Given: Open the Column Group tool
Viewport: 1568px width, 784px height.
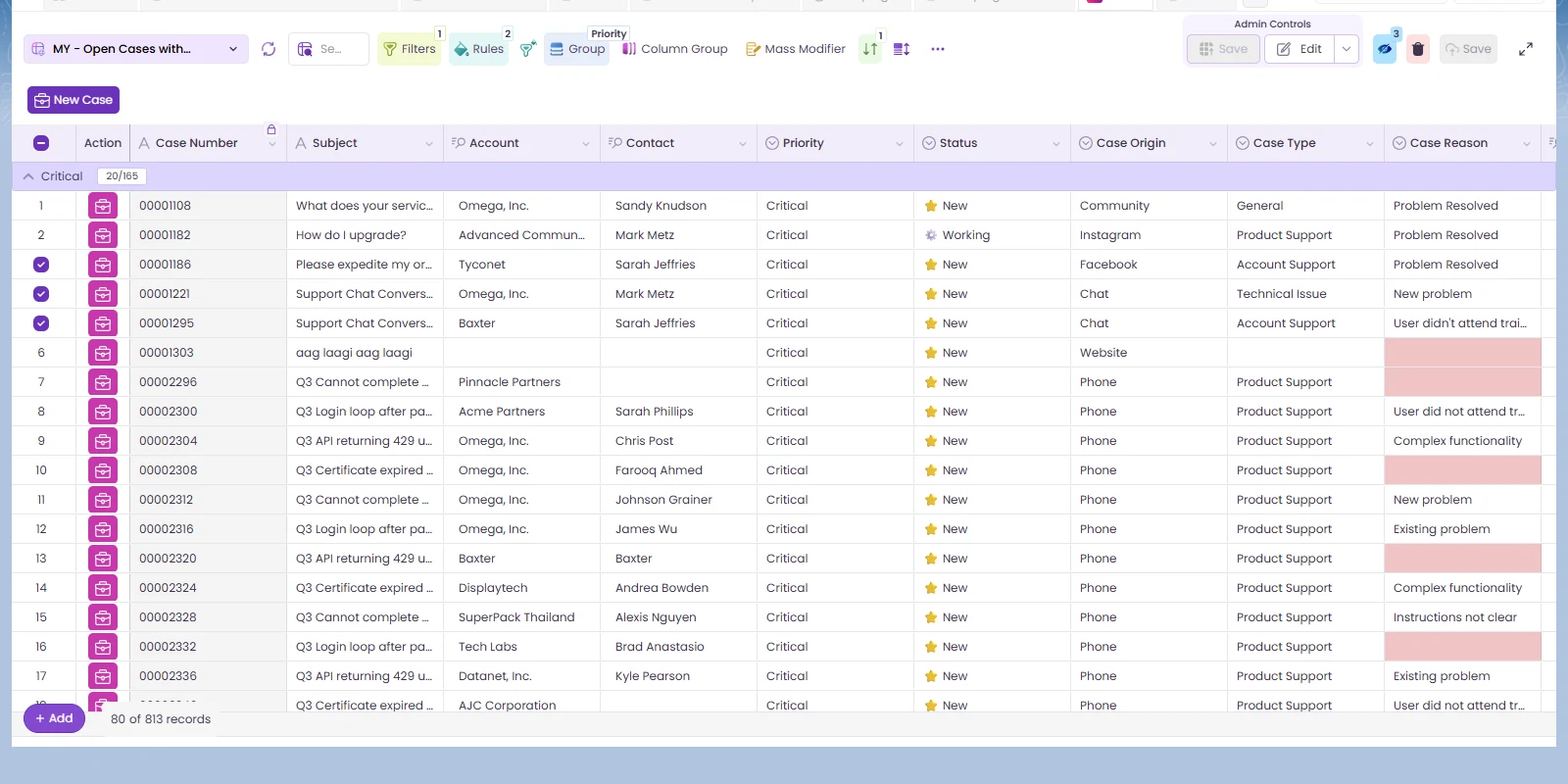Looking at the screenshot, I should 675,49.
